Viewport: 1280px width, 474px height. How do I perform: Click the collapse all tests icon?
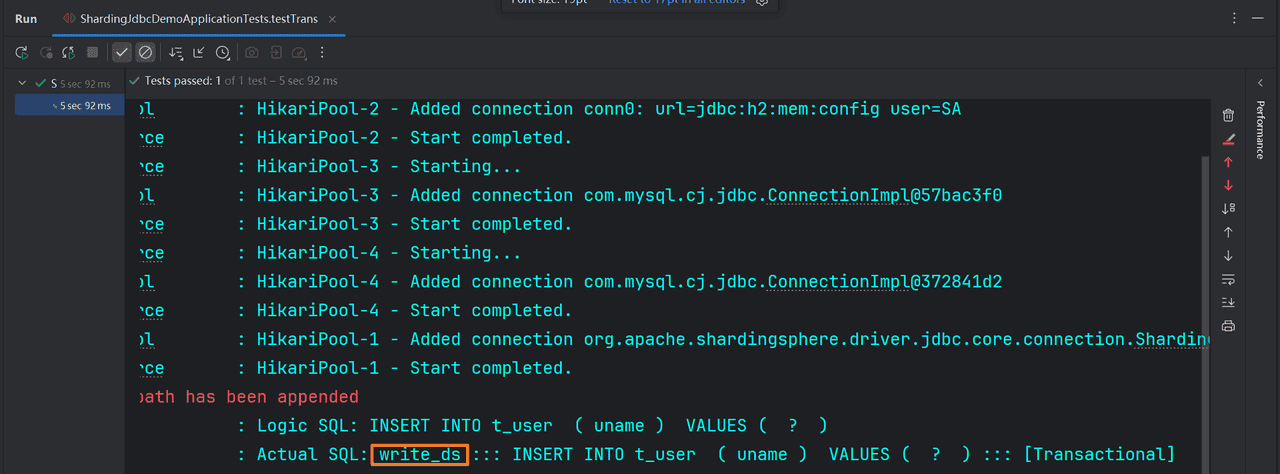(199, 52)
